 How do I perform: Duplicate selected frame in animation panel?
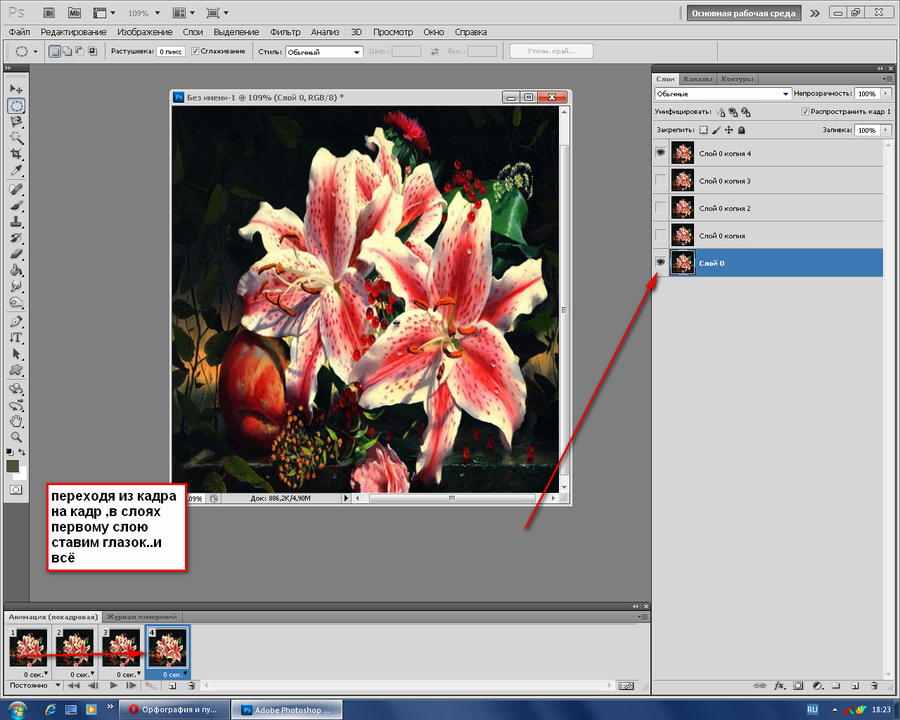(x=172, y=686)
